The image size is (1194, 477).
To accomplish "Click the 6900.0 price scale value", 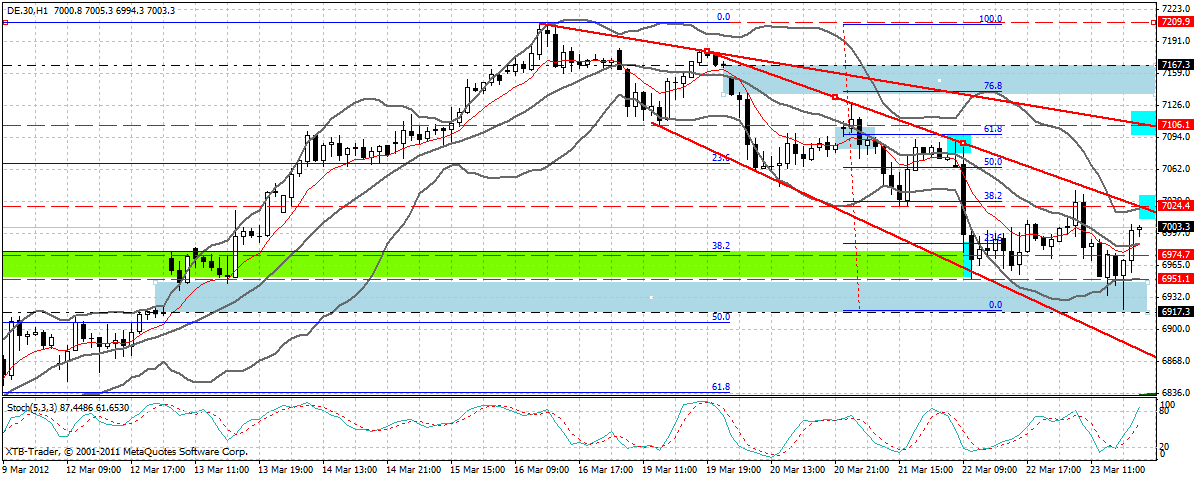I will pyautogui.click(x=1175, y=329).
